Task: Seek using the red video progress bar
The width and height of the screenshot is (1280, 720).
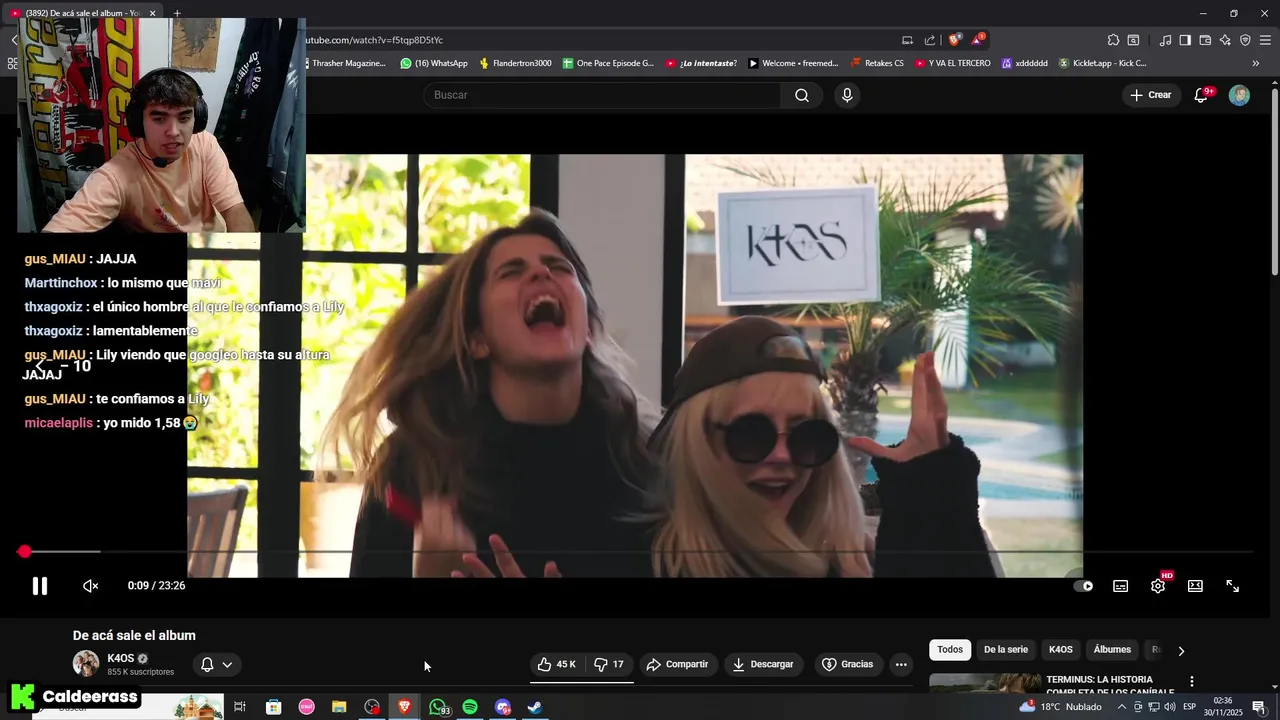Action: pos(635,552)
